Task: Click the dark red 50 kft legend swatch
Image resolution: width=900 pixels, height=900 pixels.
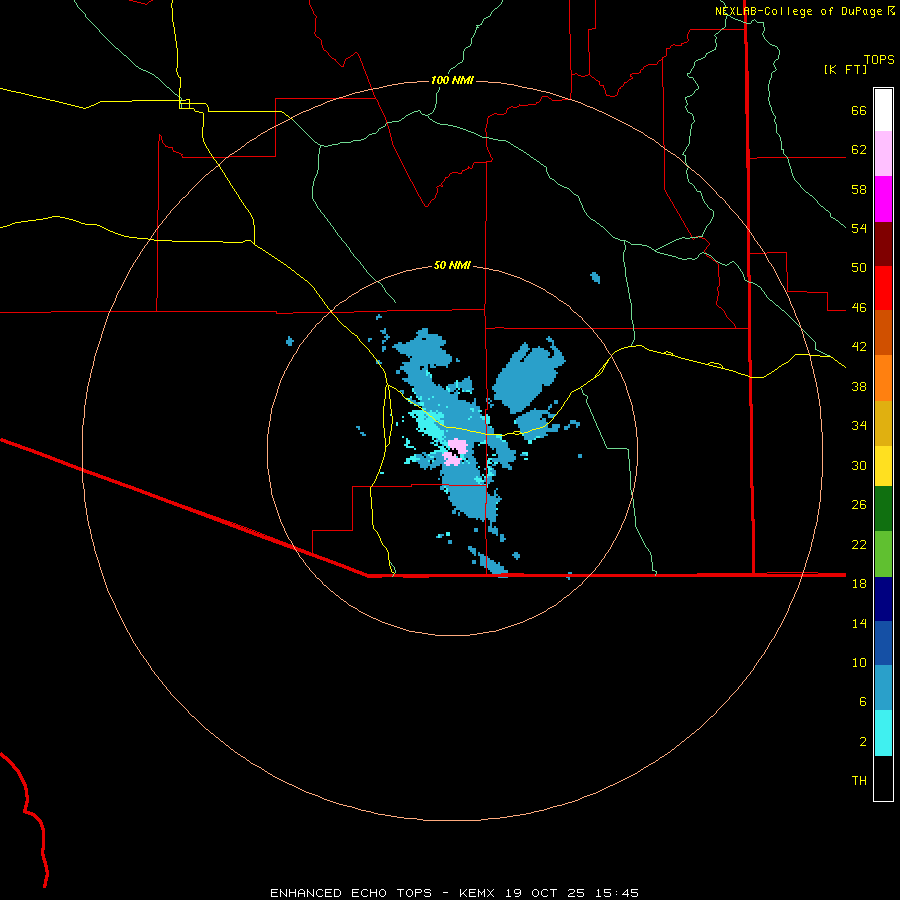Action: (883, 244)
